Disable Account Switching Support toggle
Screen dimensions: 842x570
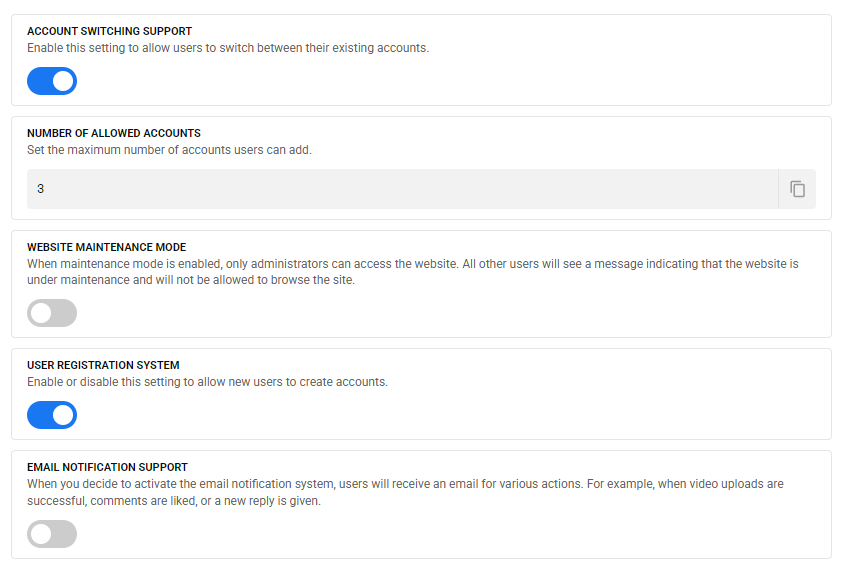click(52, 81)
